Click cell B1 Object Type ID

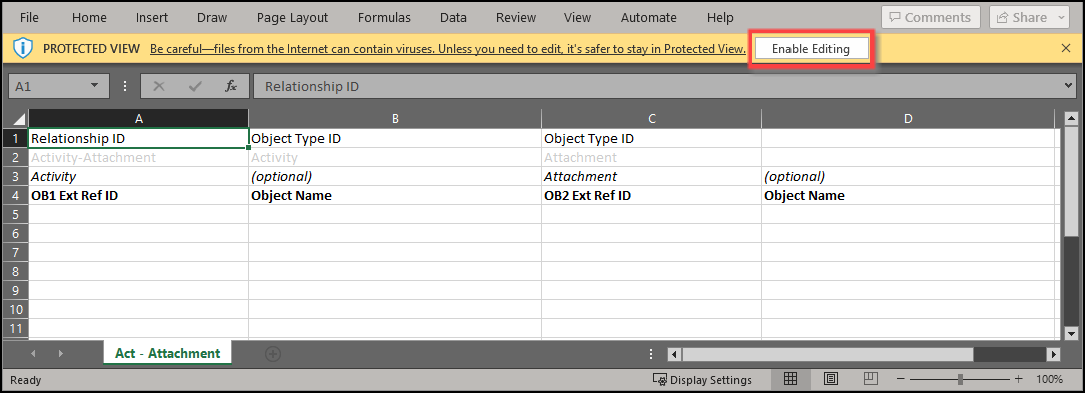[x=395, y=138]
